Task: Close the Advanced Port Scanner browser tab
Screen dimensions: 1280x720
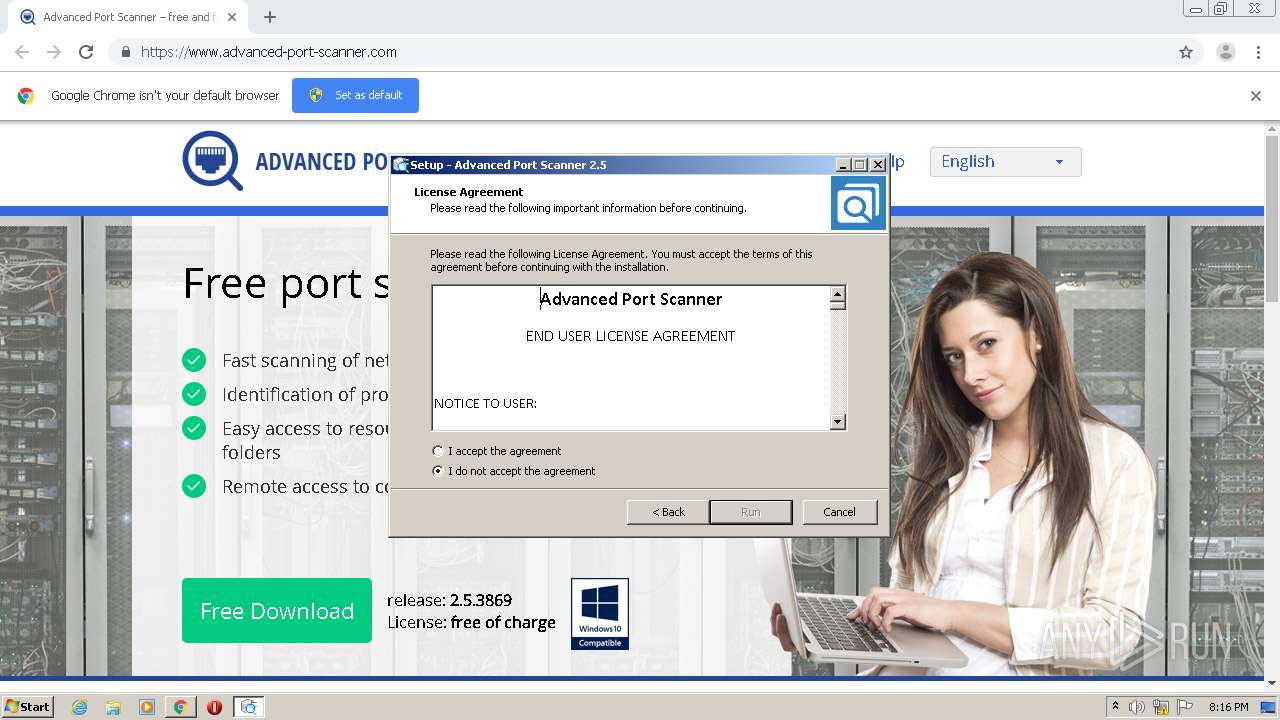Action: pos(232,17)
